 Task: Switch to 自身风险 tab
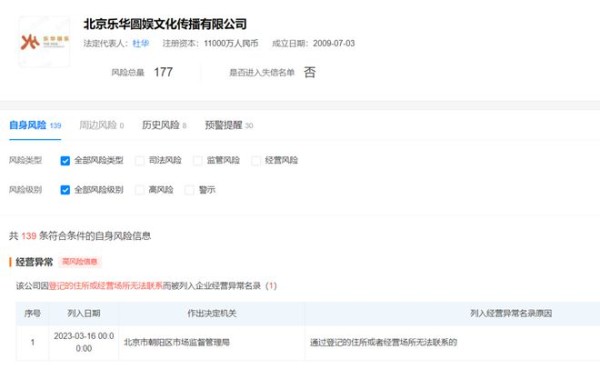35,125
